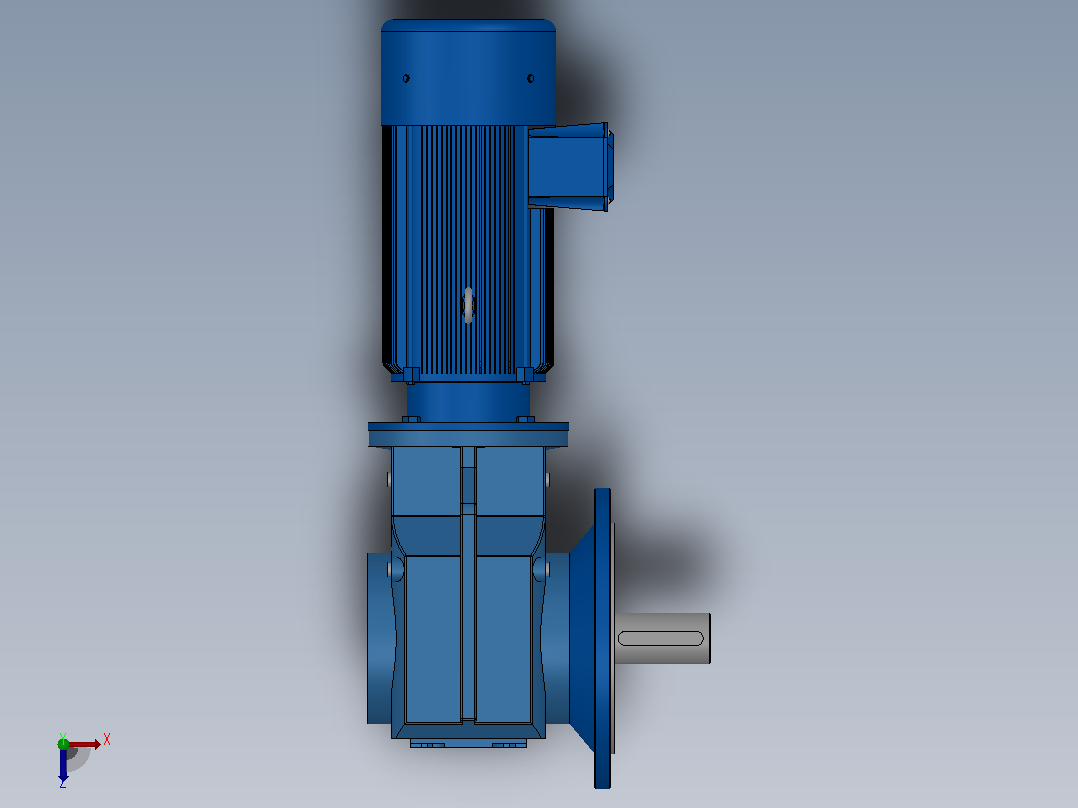
Task: Select the round output mounting flange
Action: coord(603,638)
